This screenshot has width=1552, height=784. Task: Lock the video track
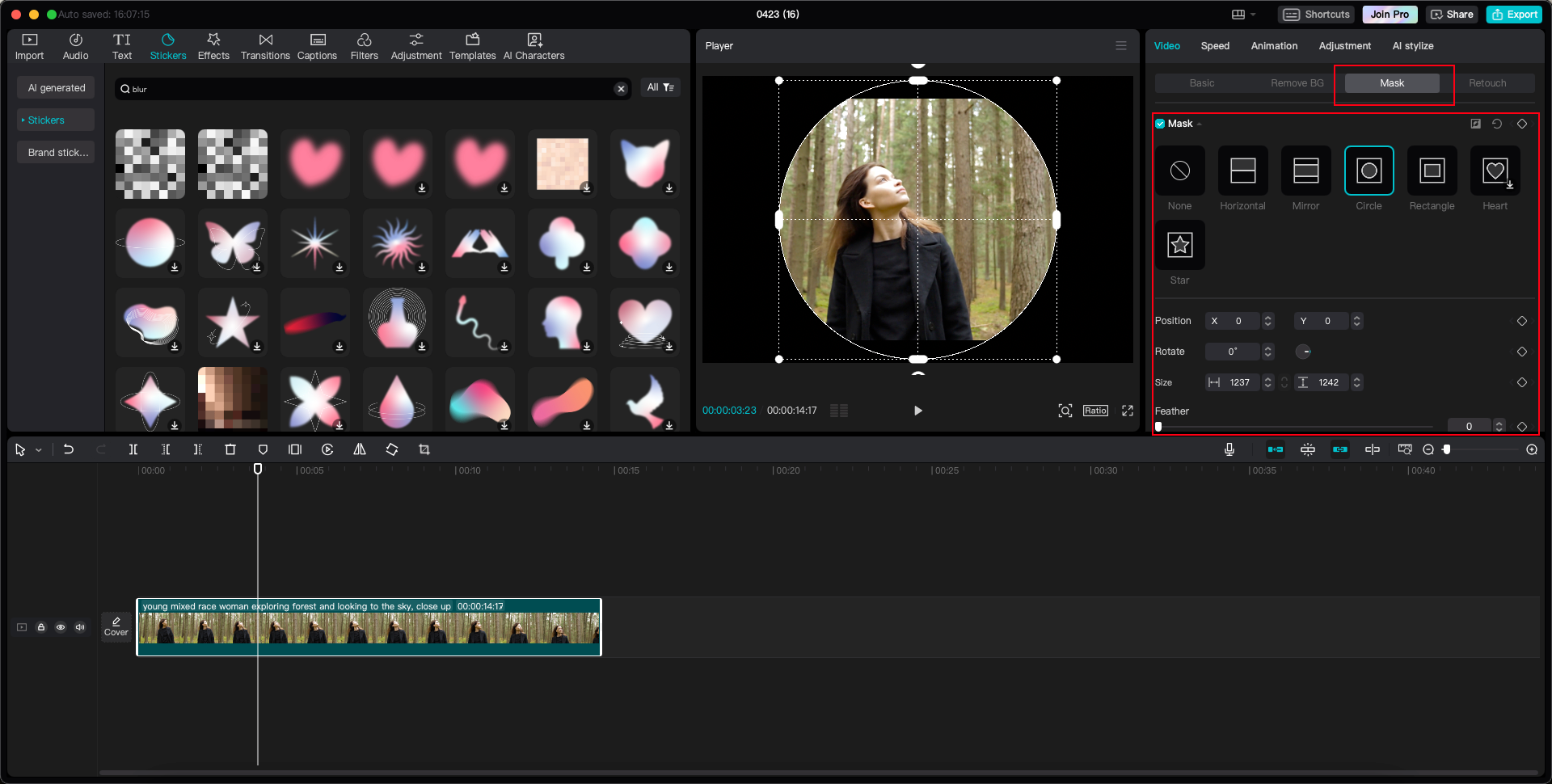point(41,627)
